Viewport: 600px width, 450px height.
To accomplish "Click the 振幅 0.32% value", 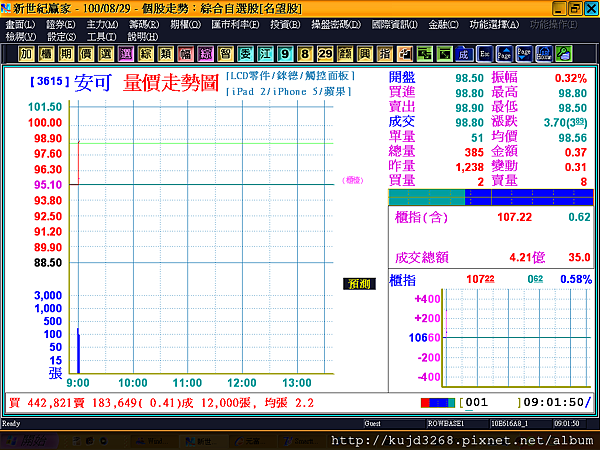I will click(x=571, y=78).
